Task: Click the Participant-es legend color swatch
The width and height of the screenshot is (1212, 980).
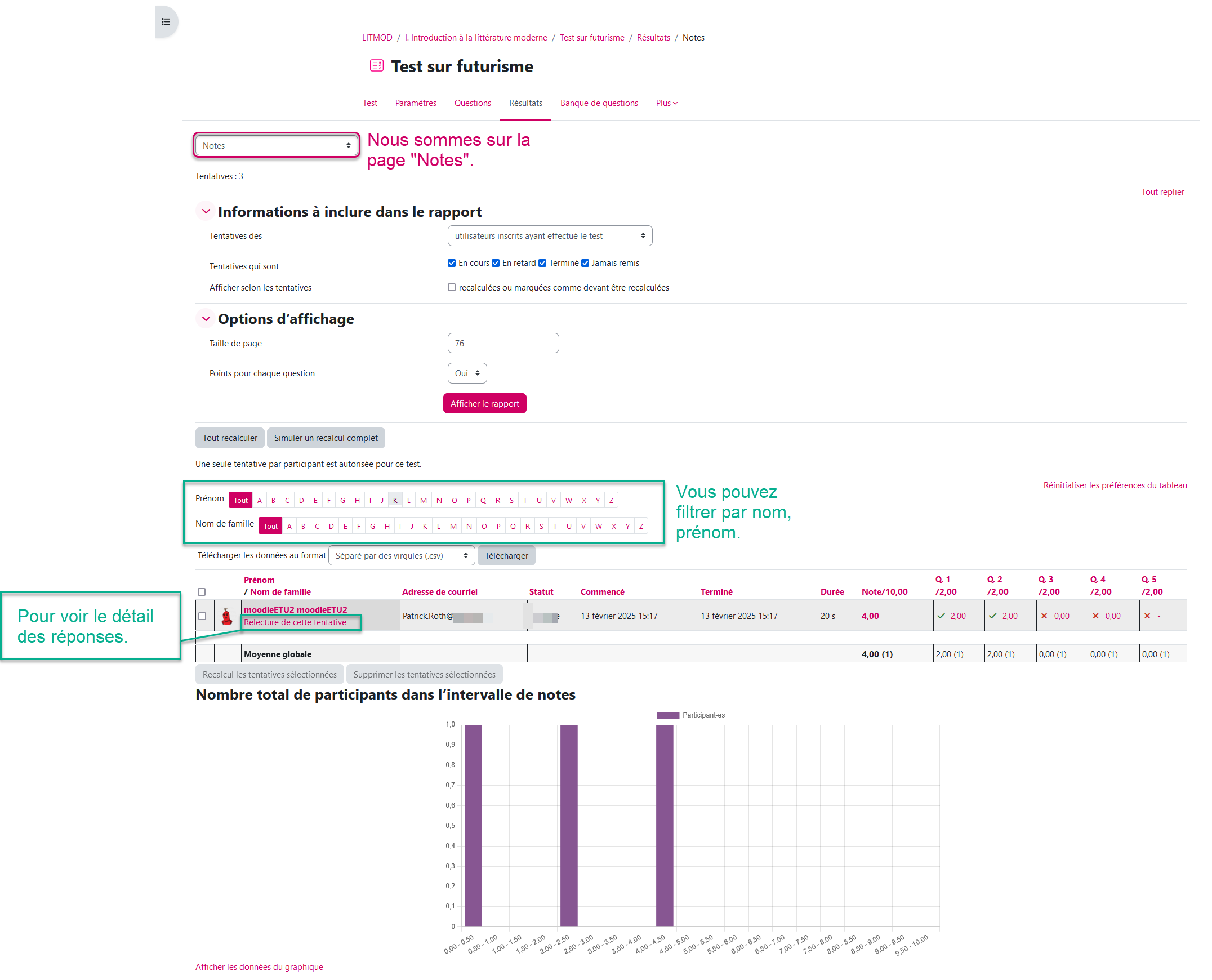Action: click(668, 715)
